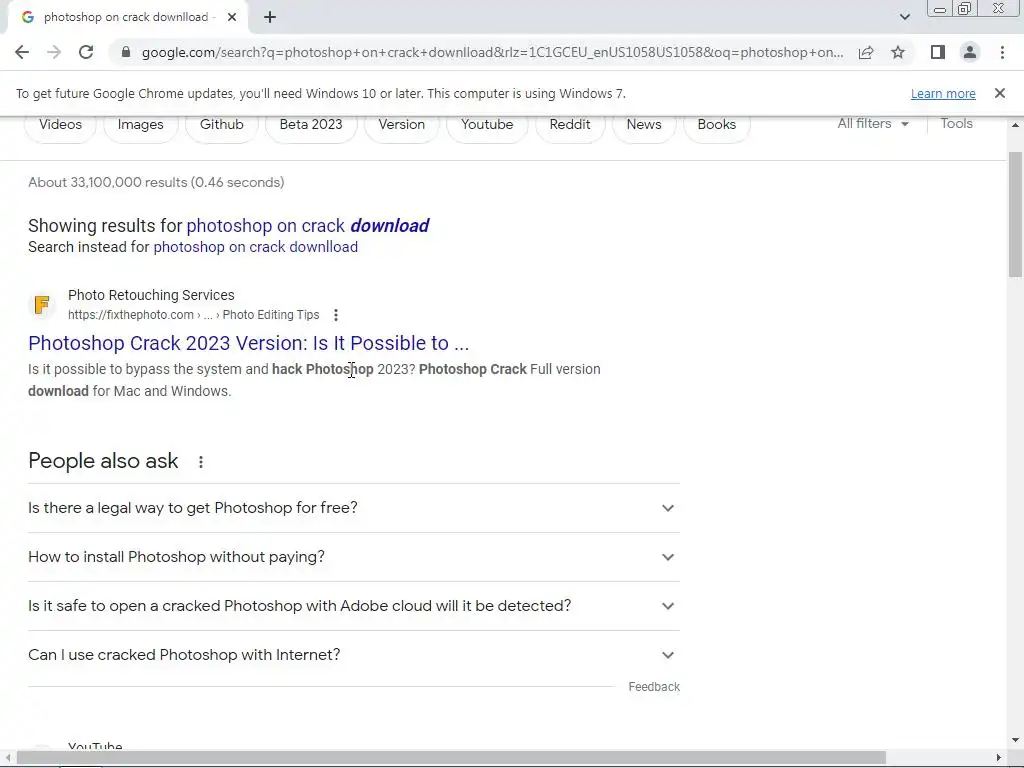Reload the current page
Viewport: 1024px width, 768px height.
click(x=86, y=52)
